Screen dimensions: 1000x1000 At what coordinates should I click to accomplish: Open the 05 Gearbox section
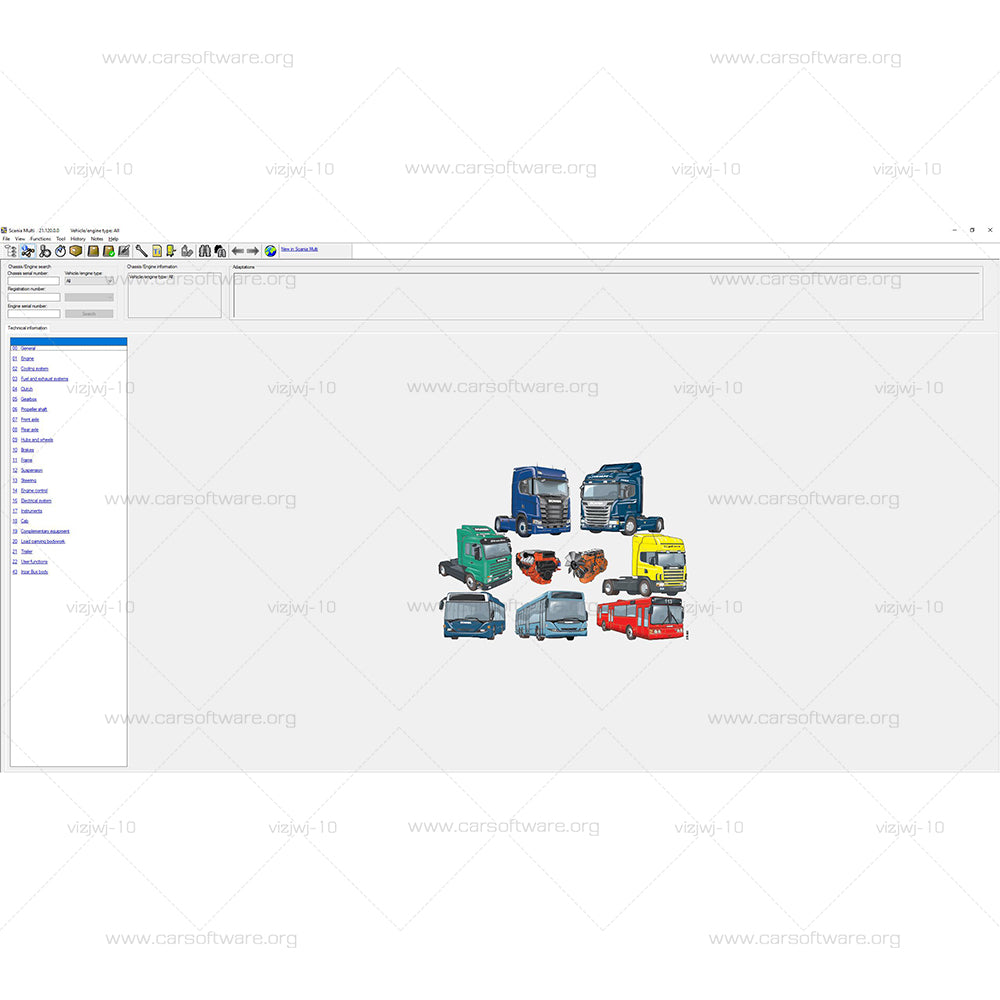coord(25,399)
